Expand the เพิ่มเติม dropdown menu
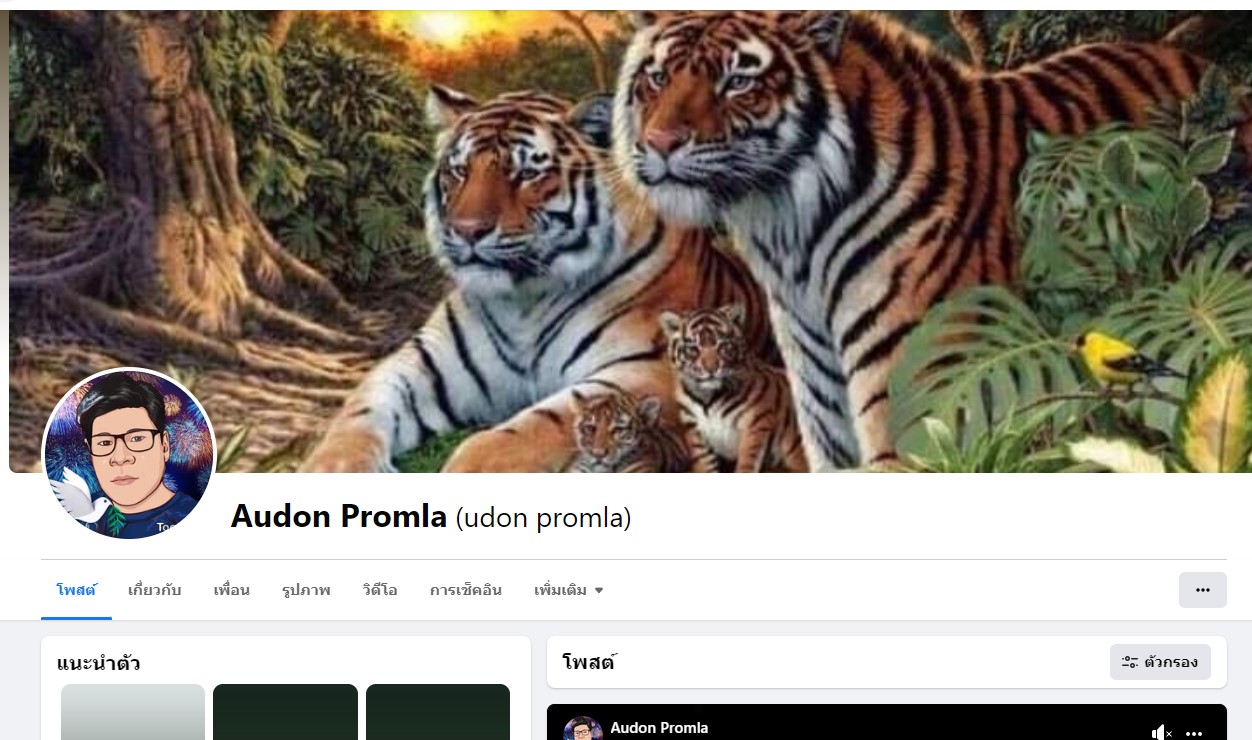This screenshot has width=1252, height=740. (568, 590)
